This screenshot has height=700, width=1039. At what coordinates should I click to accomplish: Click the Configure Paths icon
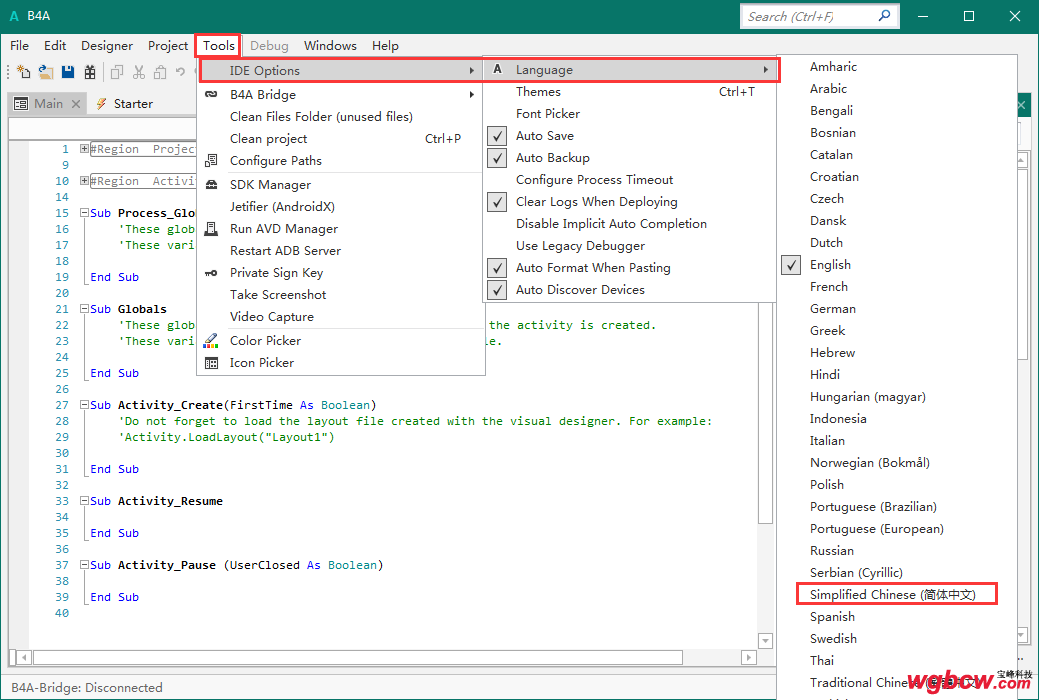click(211, 160)
